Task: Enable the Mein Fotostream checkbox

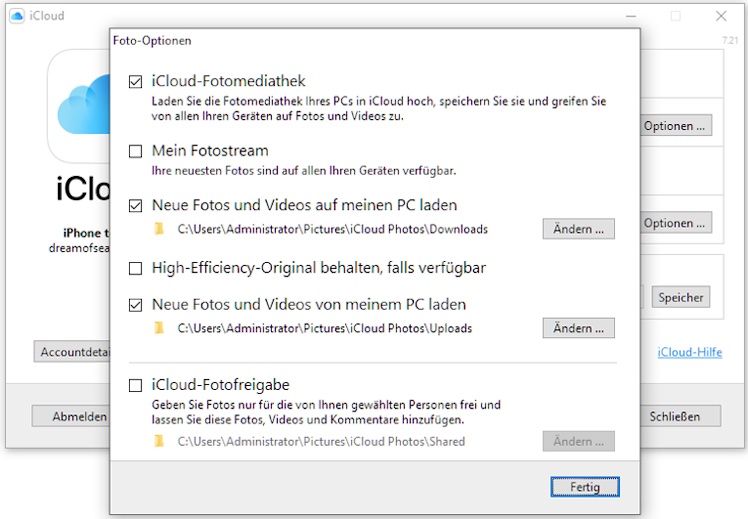Action: point(136,151)
